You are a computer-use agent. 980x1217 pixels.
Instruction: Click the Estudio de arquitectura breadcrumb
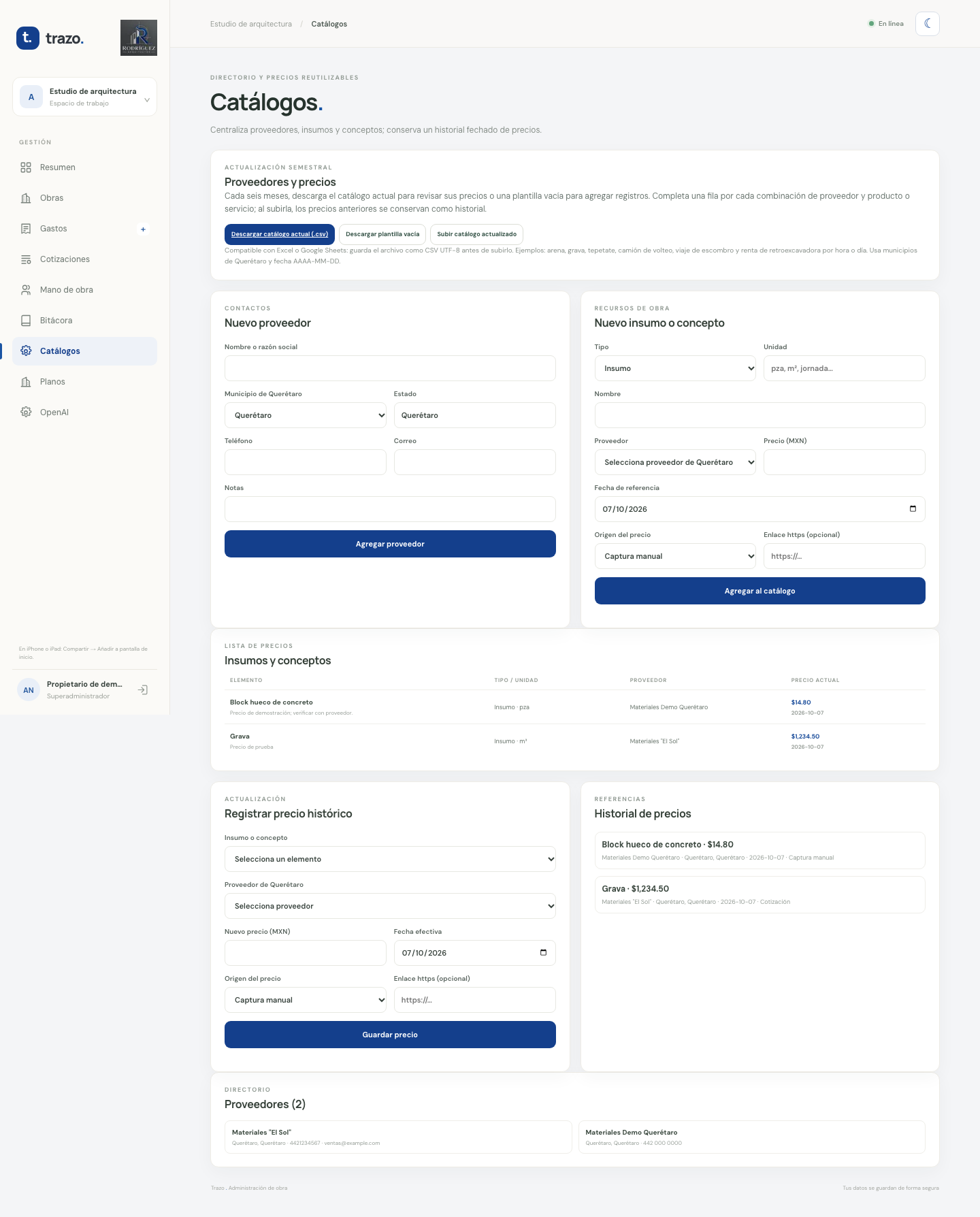(x=251, y=25)
